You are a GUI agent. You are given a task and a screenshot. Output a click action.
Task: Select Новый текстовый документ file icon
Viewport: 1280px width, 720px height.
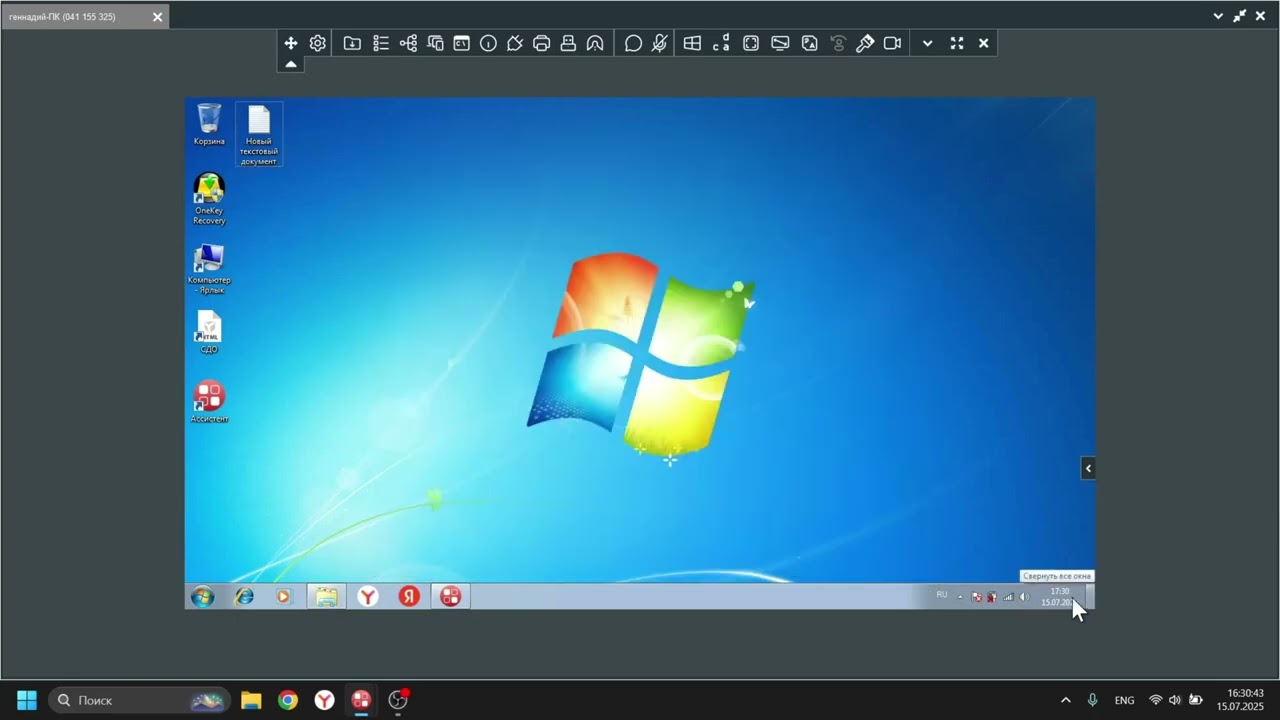click(259, 135)
